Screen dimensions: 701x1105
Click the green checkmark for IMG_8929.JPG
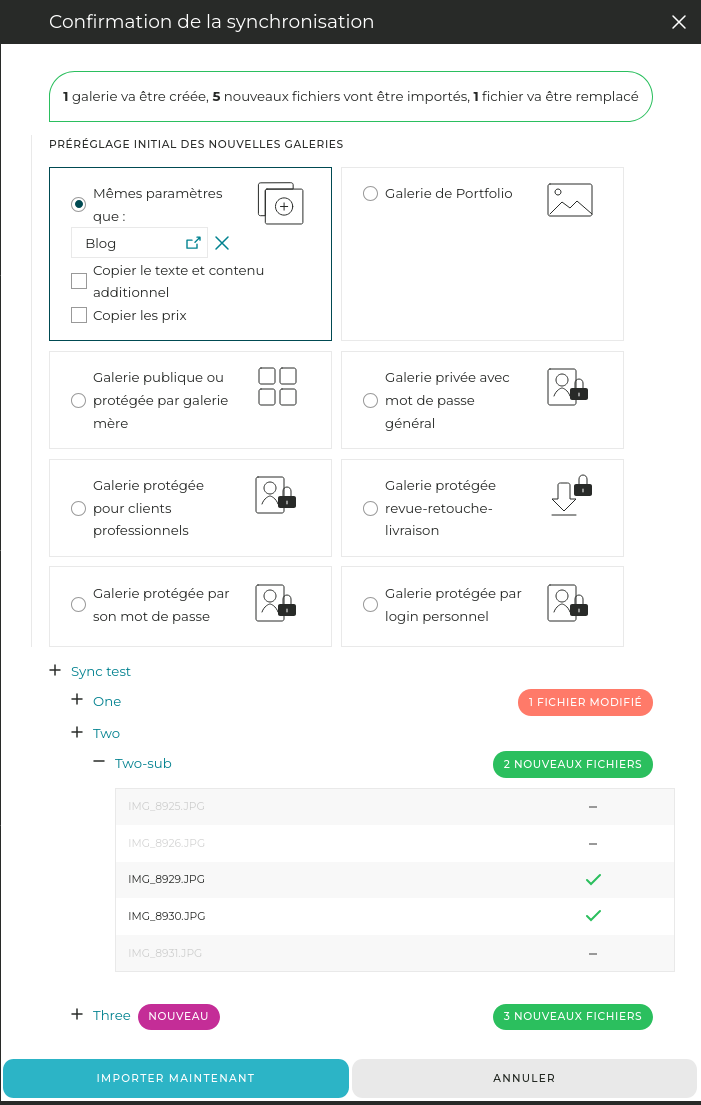593,879
